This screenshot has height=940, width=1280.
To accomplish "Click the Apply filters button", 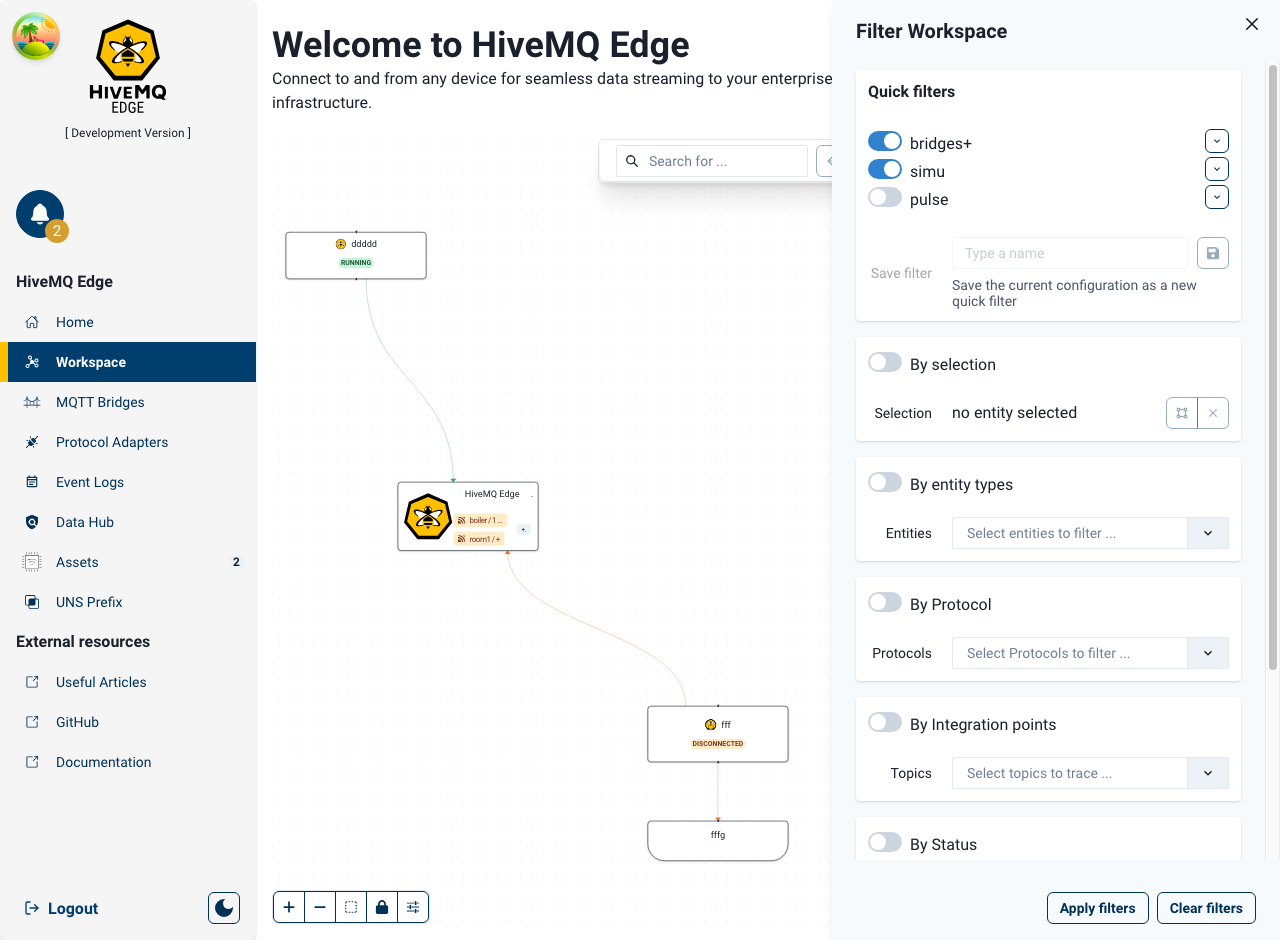I will pos(1097,907).
